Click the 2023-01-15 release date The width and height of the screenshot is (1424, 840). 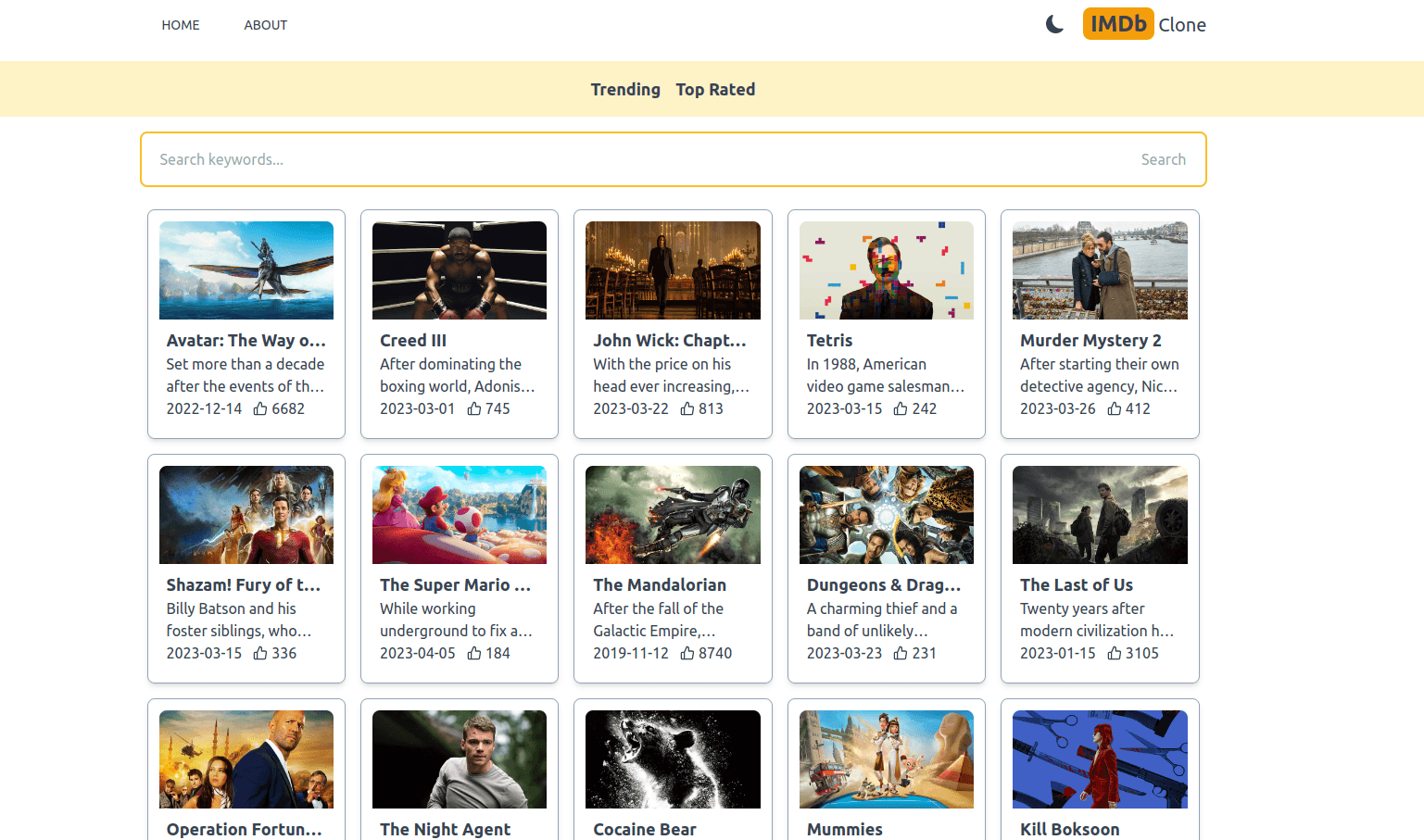pos(1058,653)
